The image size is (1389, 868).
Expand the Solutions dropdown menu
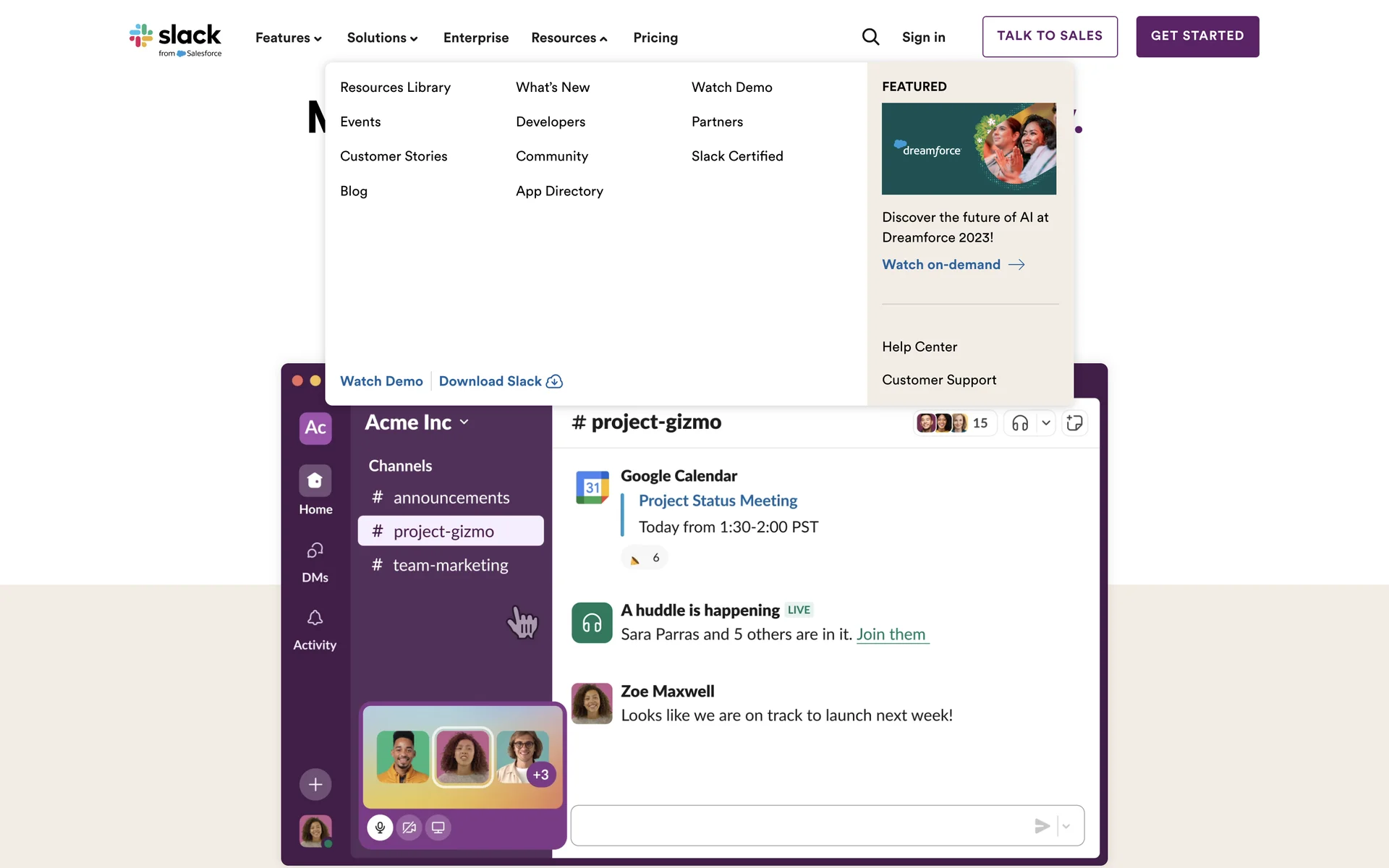[x=382, y=38]
